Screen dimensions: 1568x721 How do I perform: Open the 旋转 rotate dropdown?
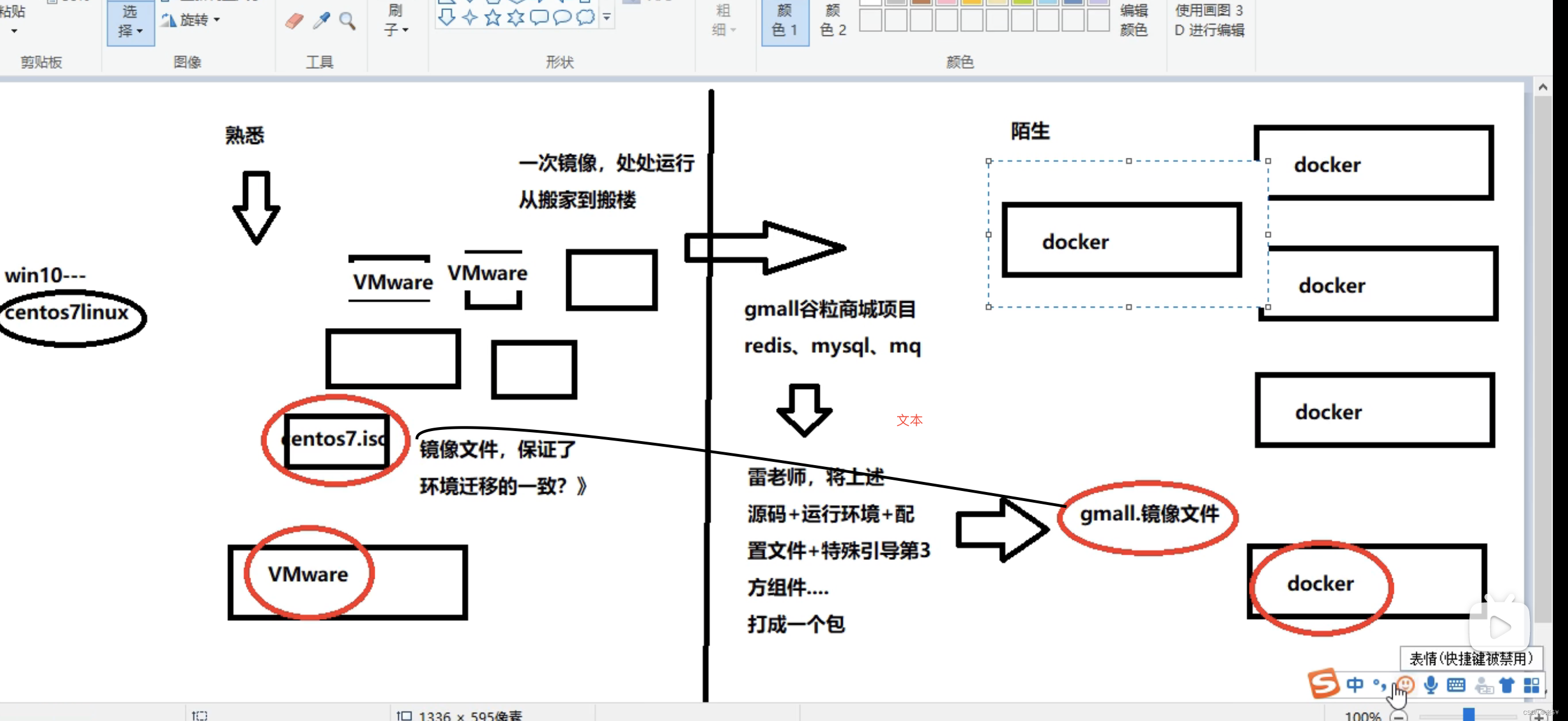click(x=191, y=20)
